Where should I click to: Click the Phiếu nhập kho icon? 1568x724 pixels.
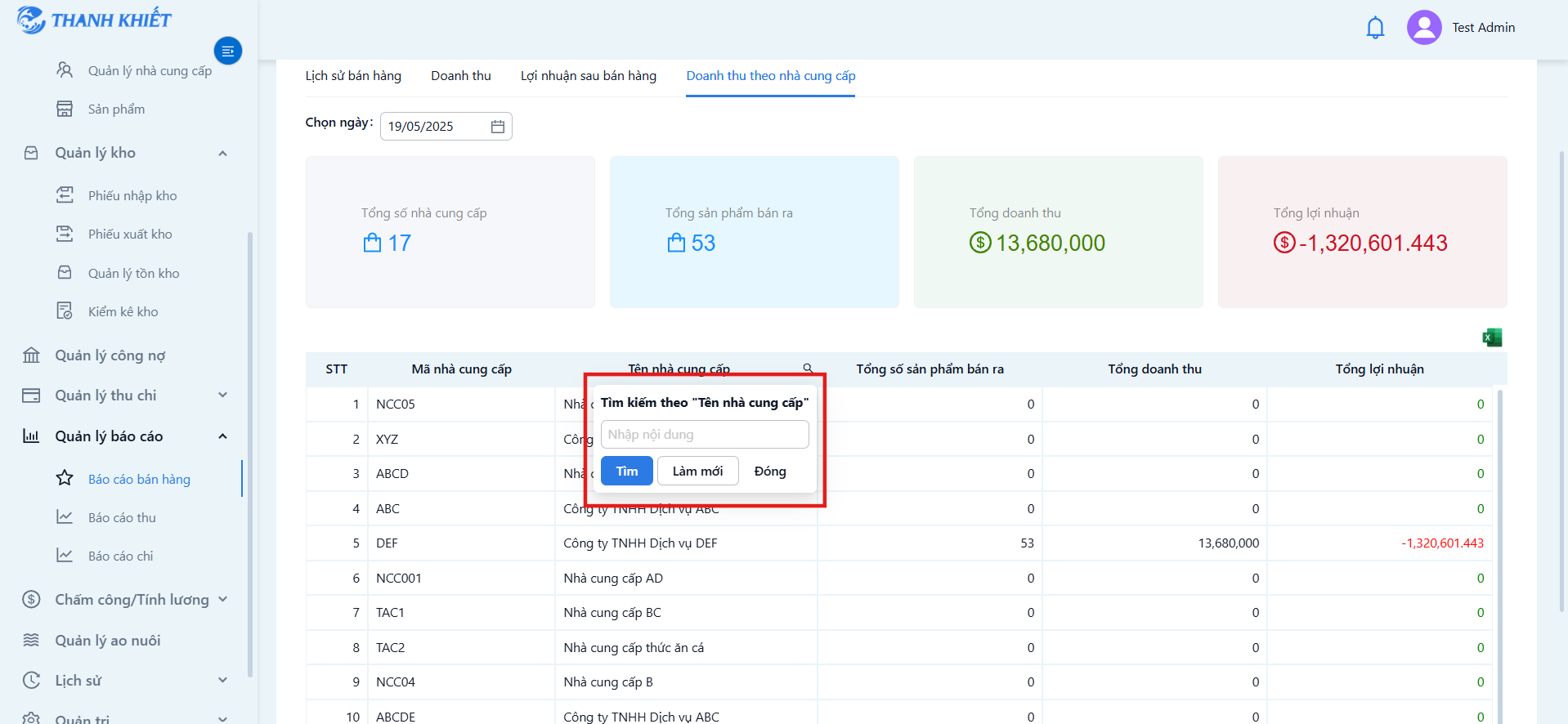pos(65,195)
